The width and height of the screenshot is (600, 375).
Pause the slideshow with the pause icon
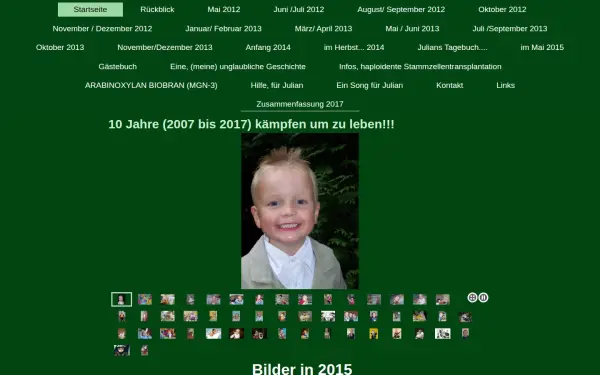coord(483,297)
